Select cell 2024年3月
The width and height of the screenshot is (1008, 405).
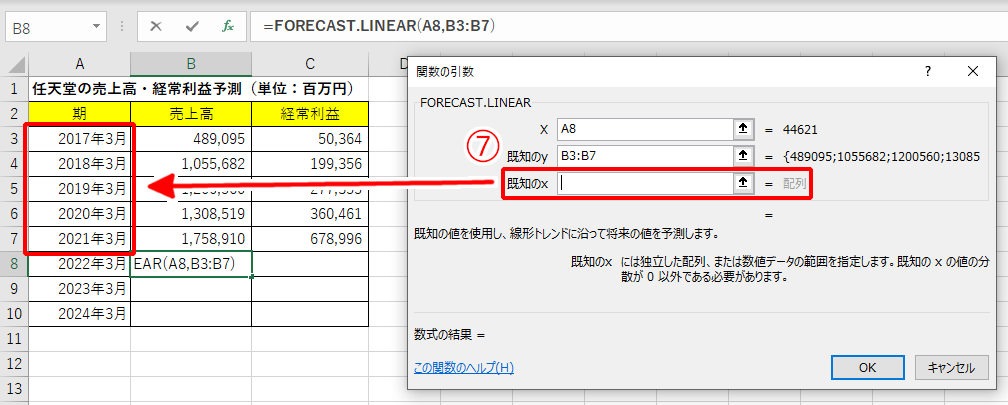[x=80, y=314]
